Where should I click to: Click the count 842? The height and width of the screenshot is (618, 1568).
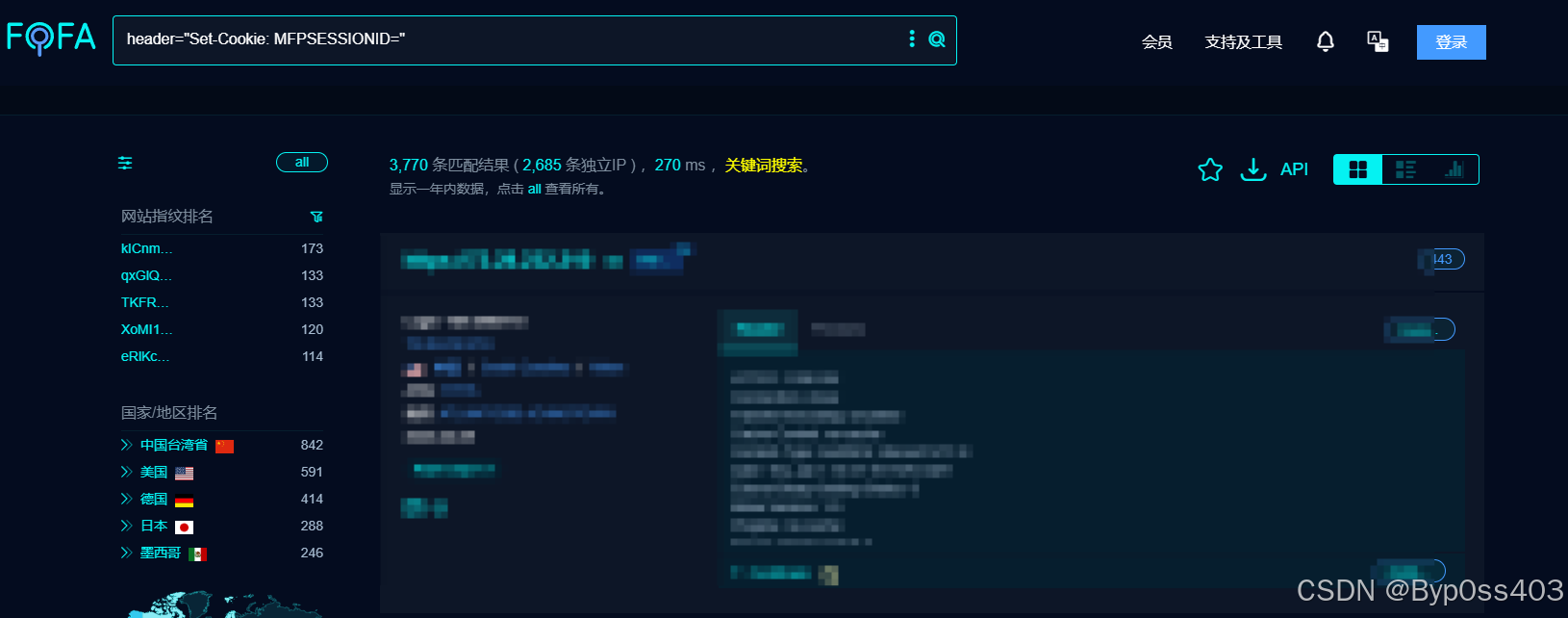click(312, 445)
